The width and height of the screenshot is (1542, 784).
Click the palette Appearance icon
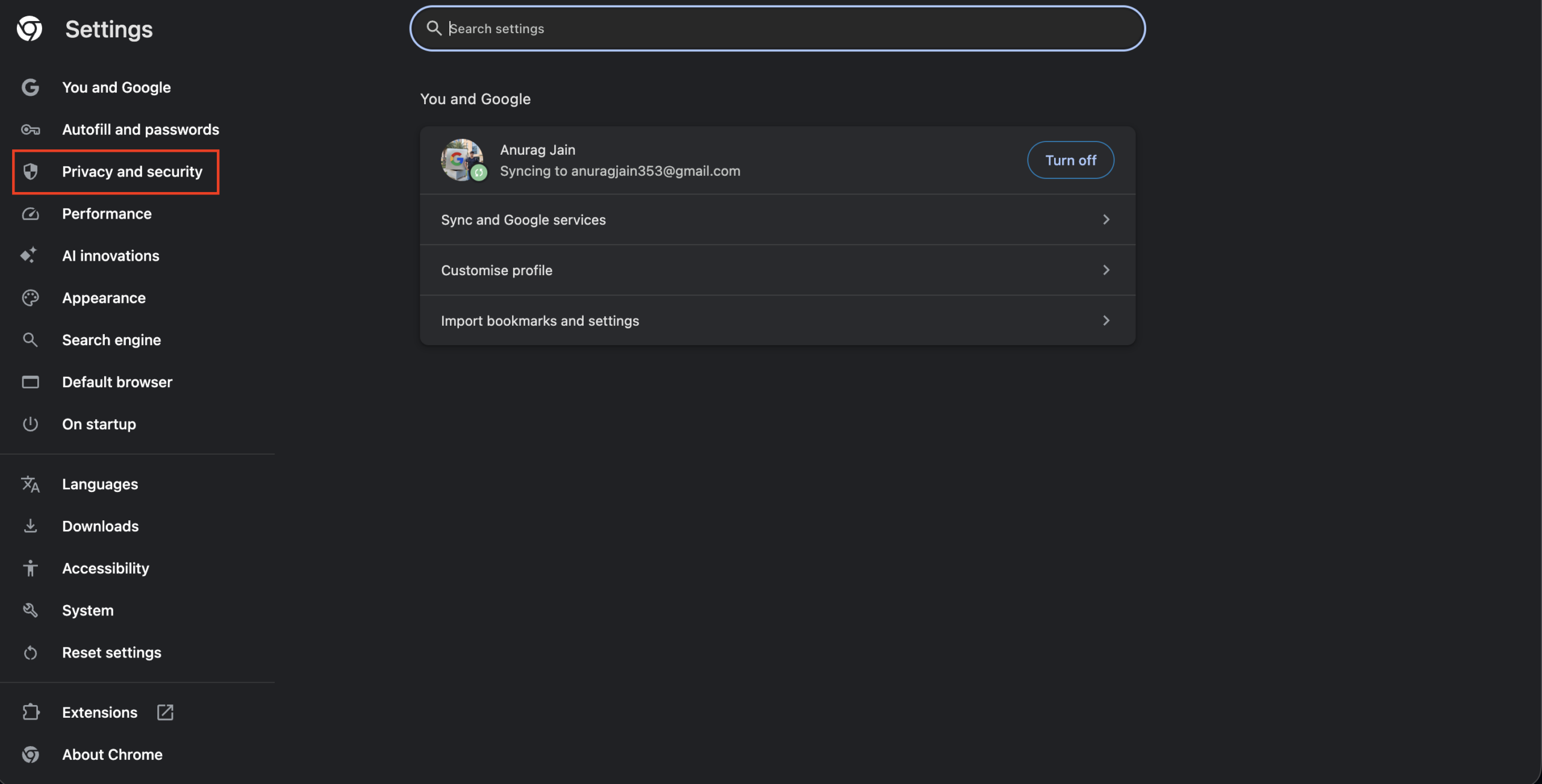pos(30,298)
